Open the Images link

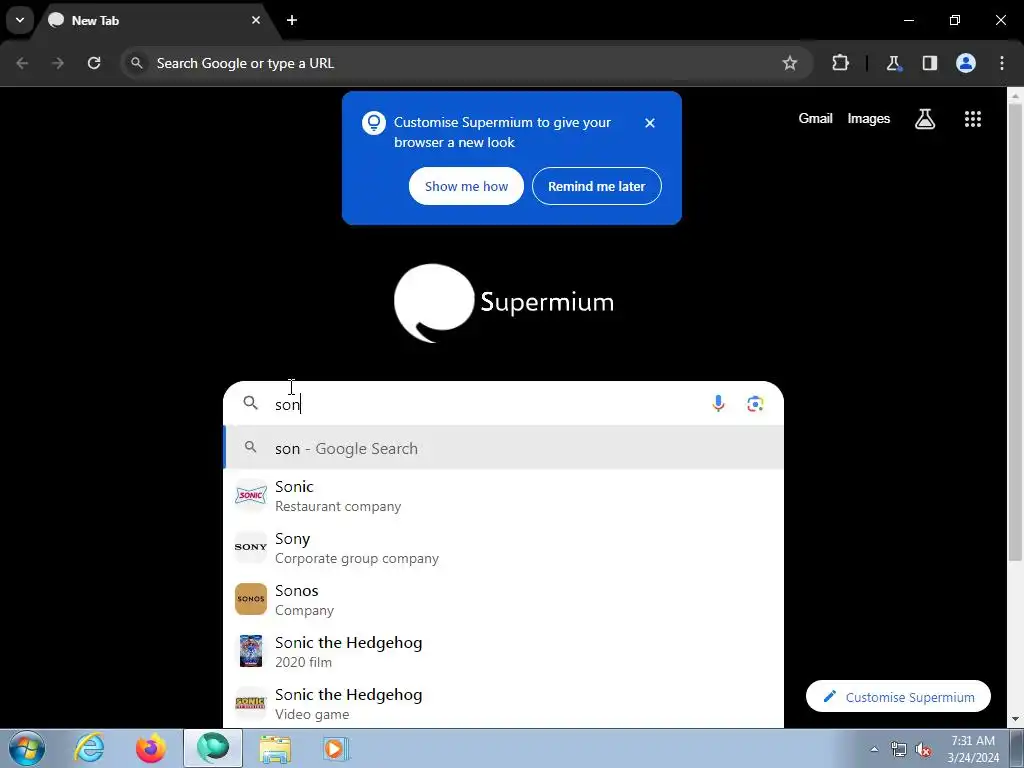[869, 118]
